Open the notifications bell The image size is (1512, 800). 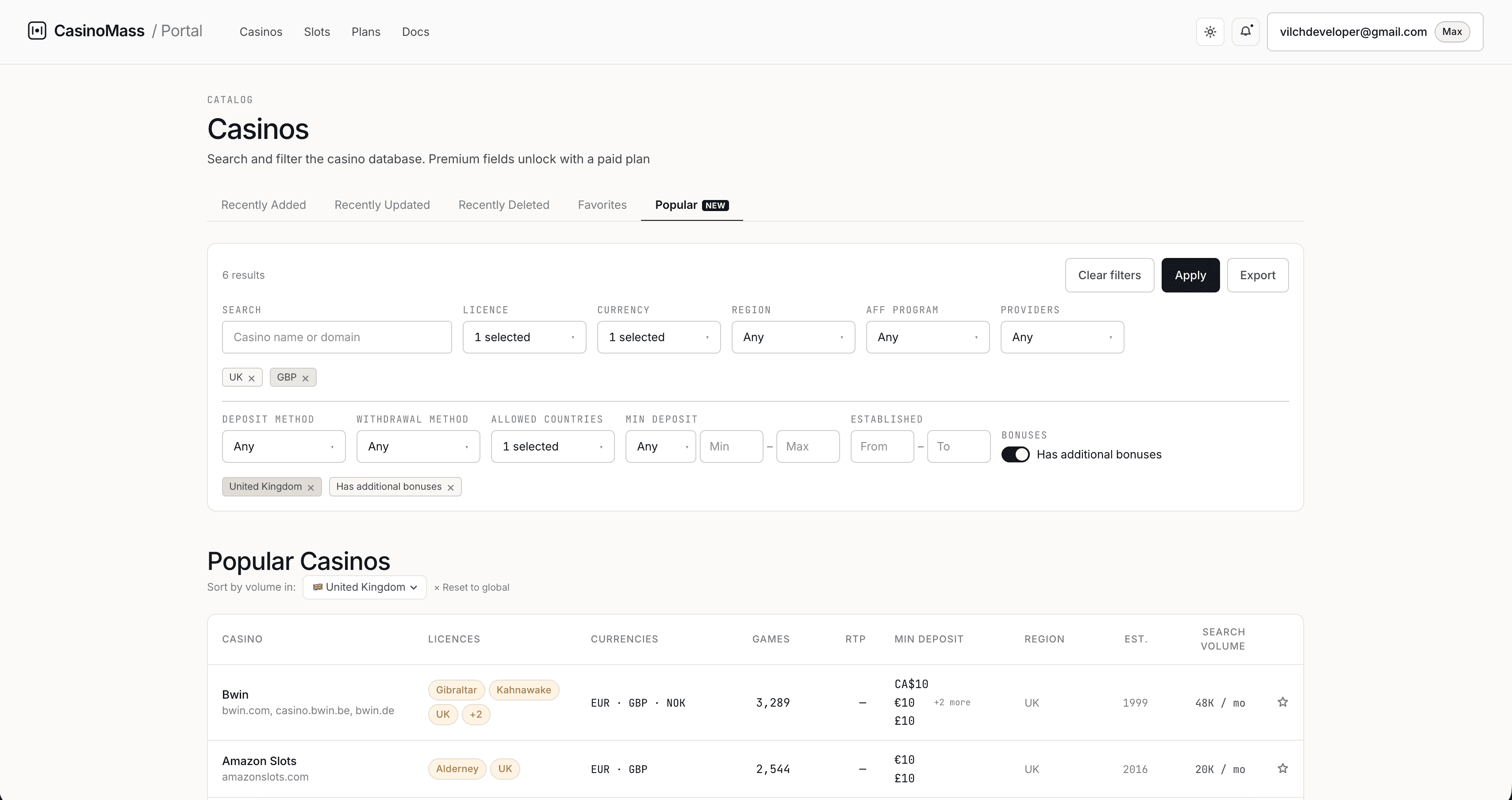click(1245, 32)
